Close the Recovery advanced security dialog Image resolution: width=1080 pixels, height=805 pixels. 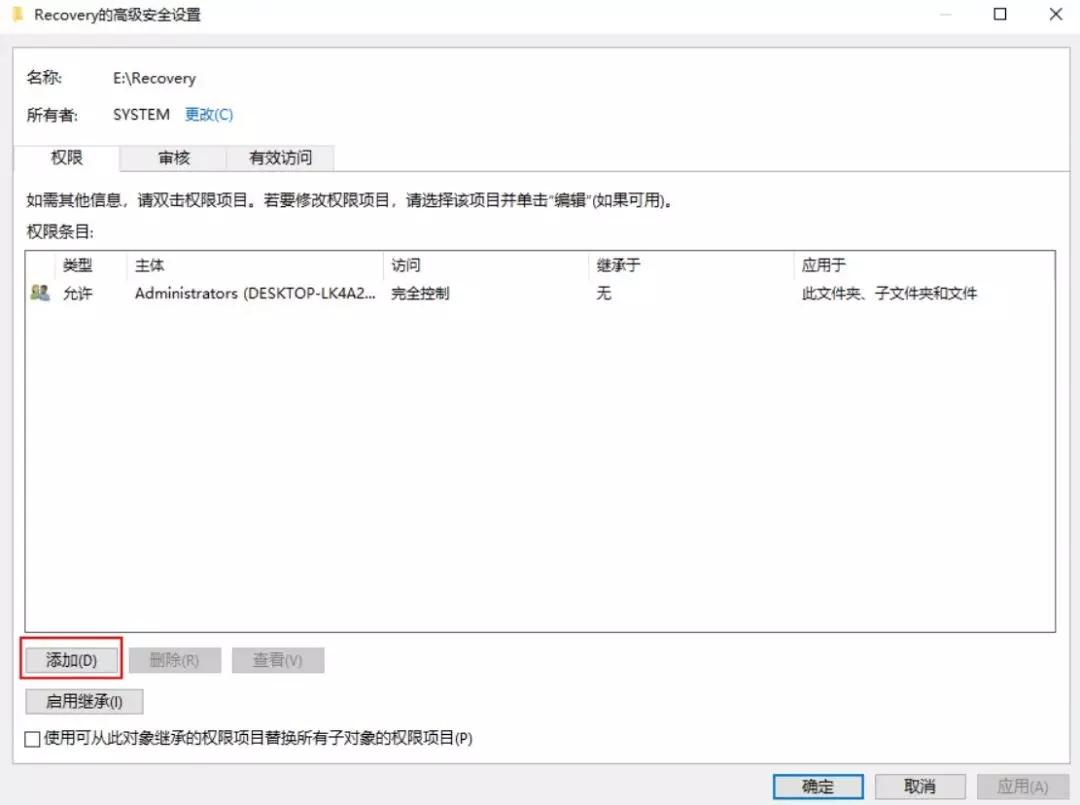(x=1055, y=15)
